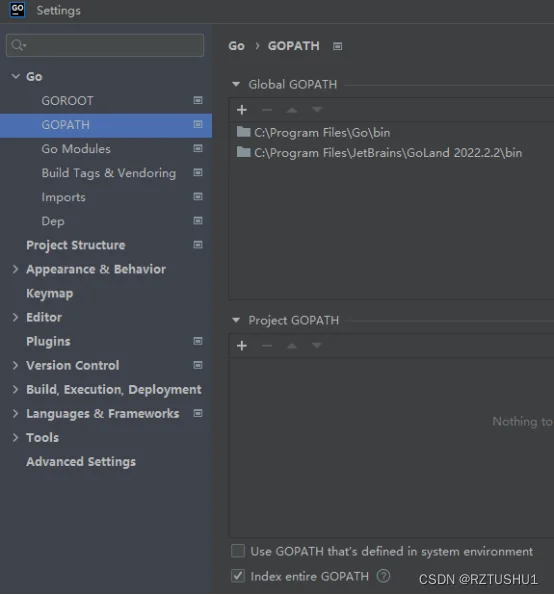The width and height of the screenshot is (554, 595).
Task: Focus the settings search field
Action: 105,45
